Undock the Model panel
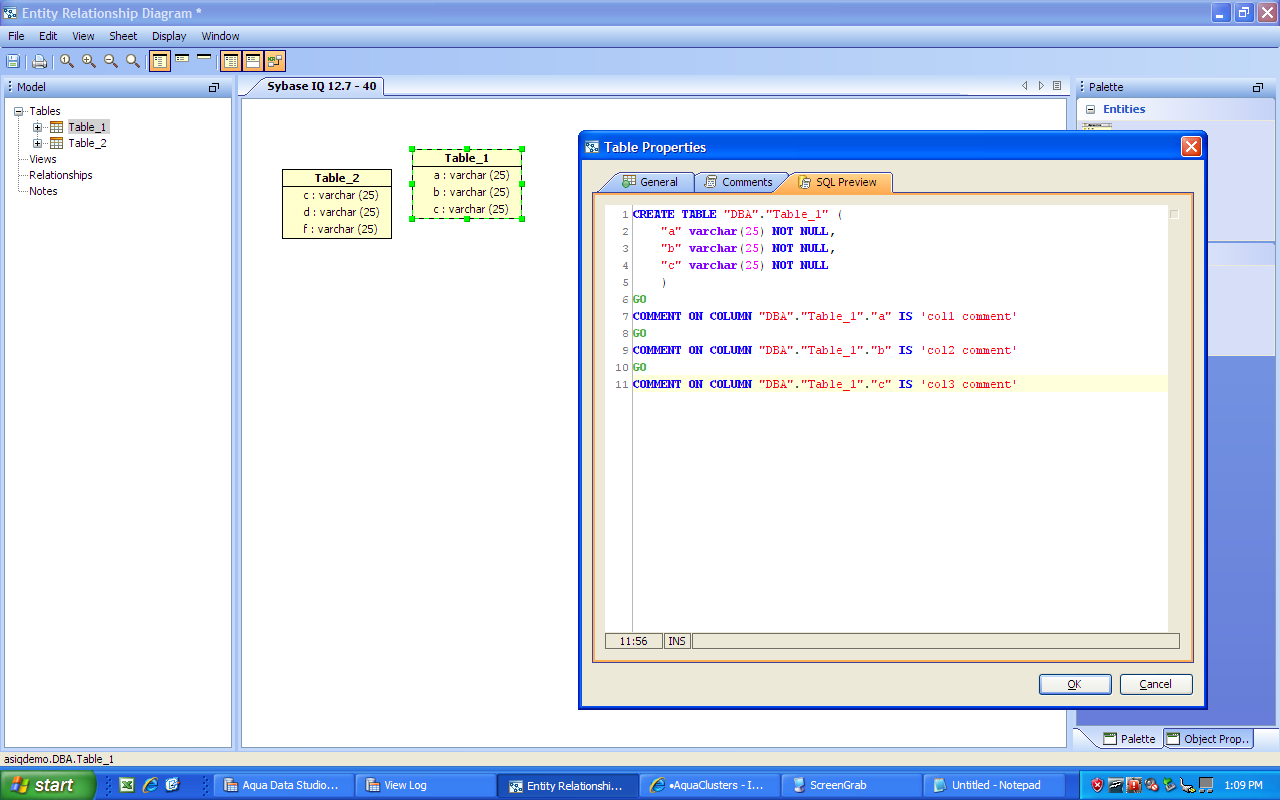Viewport: 1280px width, 800px height. (x=213, y=88)
